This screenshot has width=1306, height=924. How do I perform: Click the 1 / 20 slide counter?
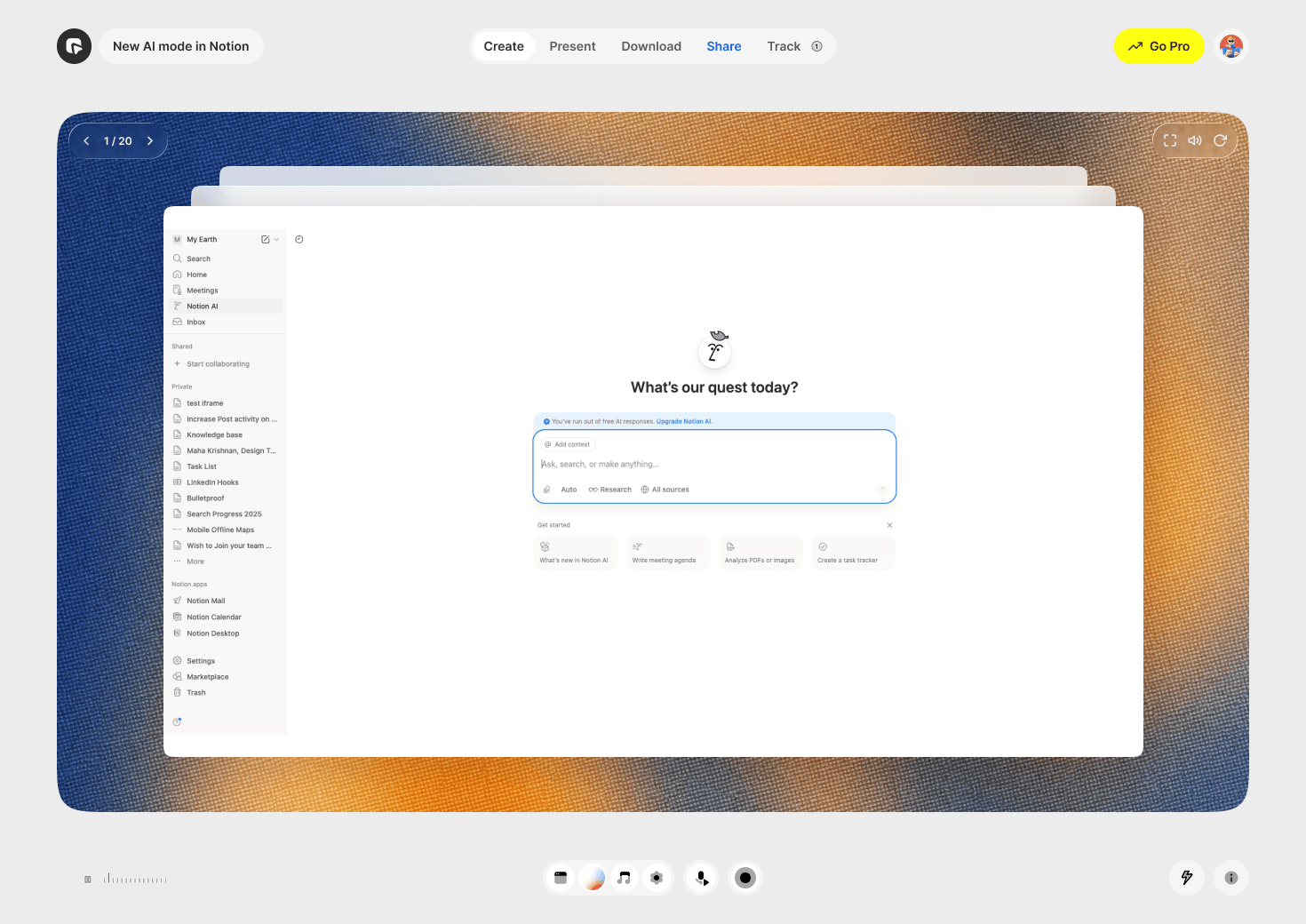point(118,141)
